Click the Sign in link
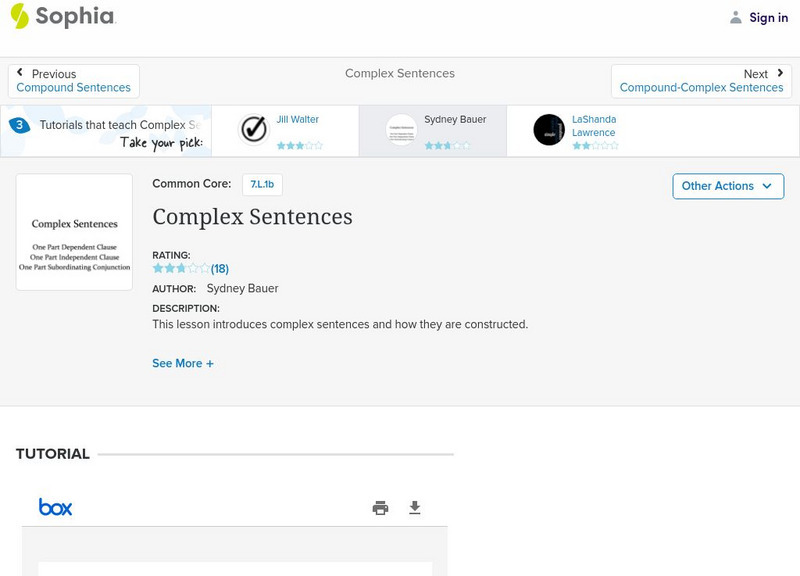The height and width of the screenshot is (576, 800). [768, 17]
